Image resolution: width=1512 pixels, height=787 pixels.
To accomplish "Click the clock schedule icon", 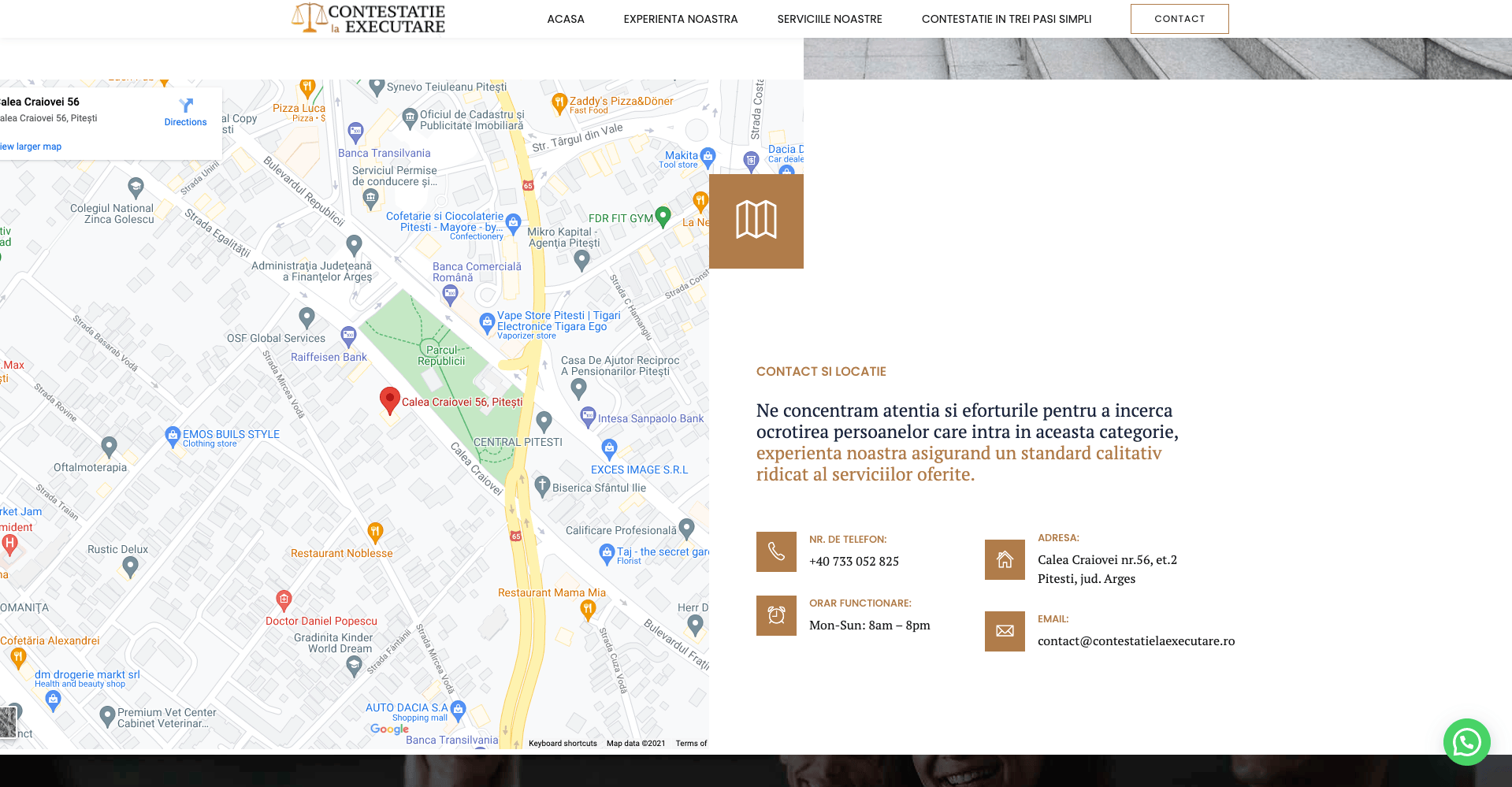I will point(776,615).
